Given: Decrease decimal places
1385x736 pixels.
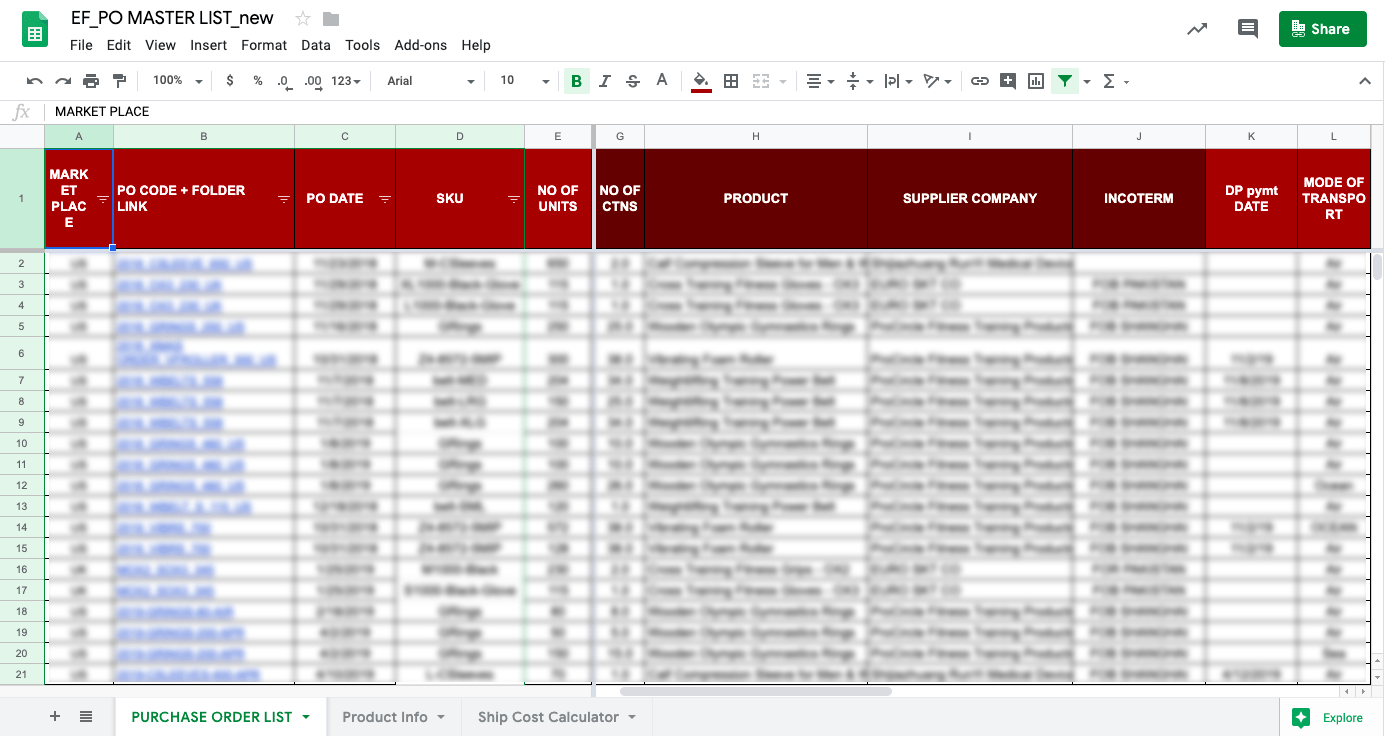Looking at the screenshot, I should click(284, 81).
